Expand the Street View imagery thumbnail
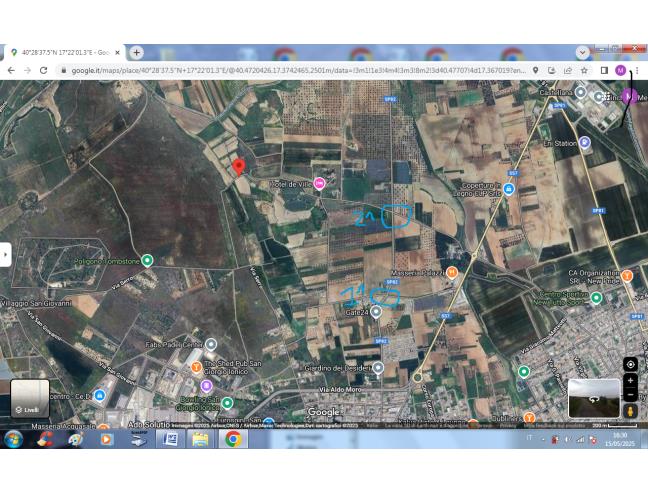 coord(594,398)
